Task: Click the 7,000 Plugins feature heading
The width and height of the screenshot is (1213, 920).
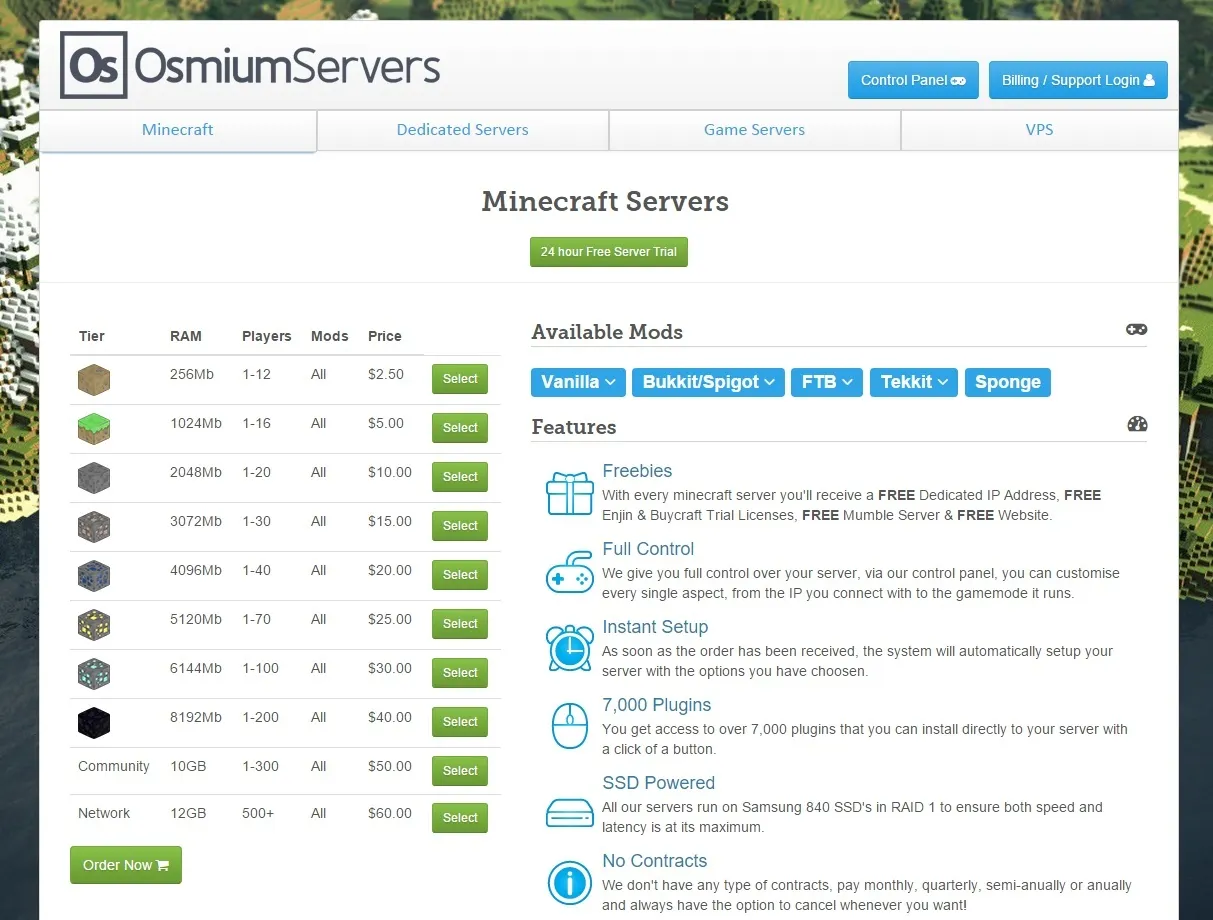Action: coord(657,705)
